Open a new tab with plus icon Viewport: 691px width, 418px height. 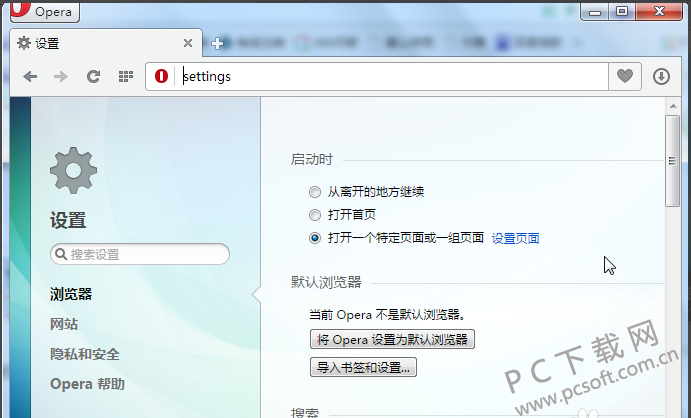217,43
